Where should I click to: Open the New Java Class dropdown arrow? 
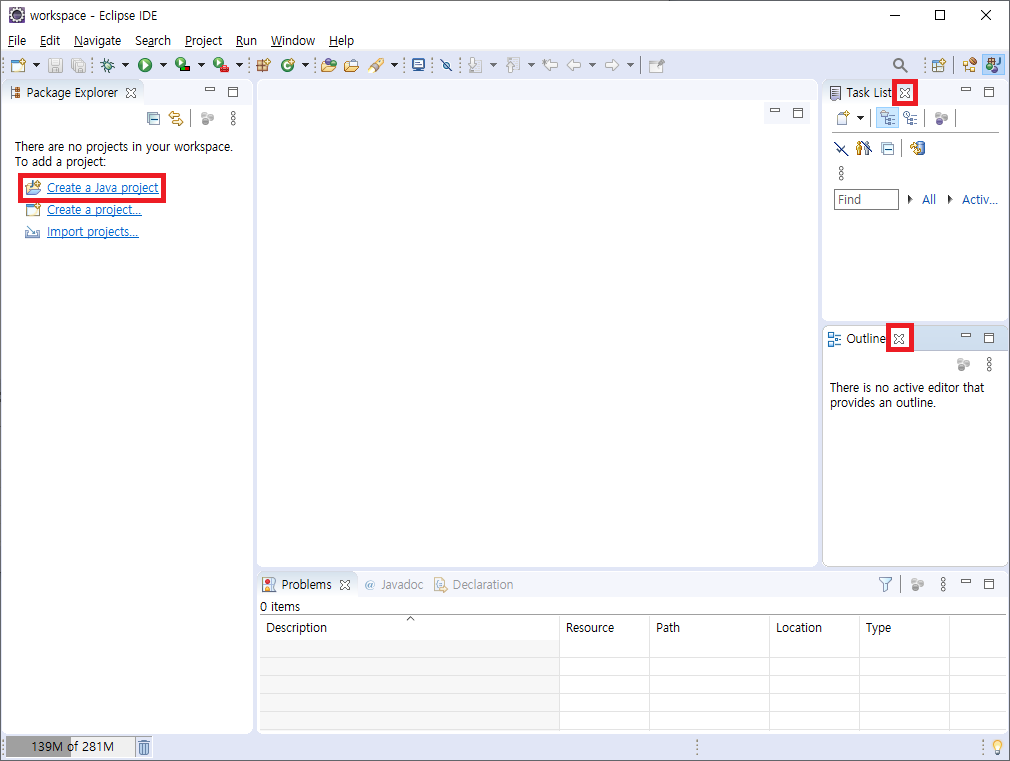[x=305, y=65]
